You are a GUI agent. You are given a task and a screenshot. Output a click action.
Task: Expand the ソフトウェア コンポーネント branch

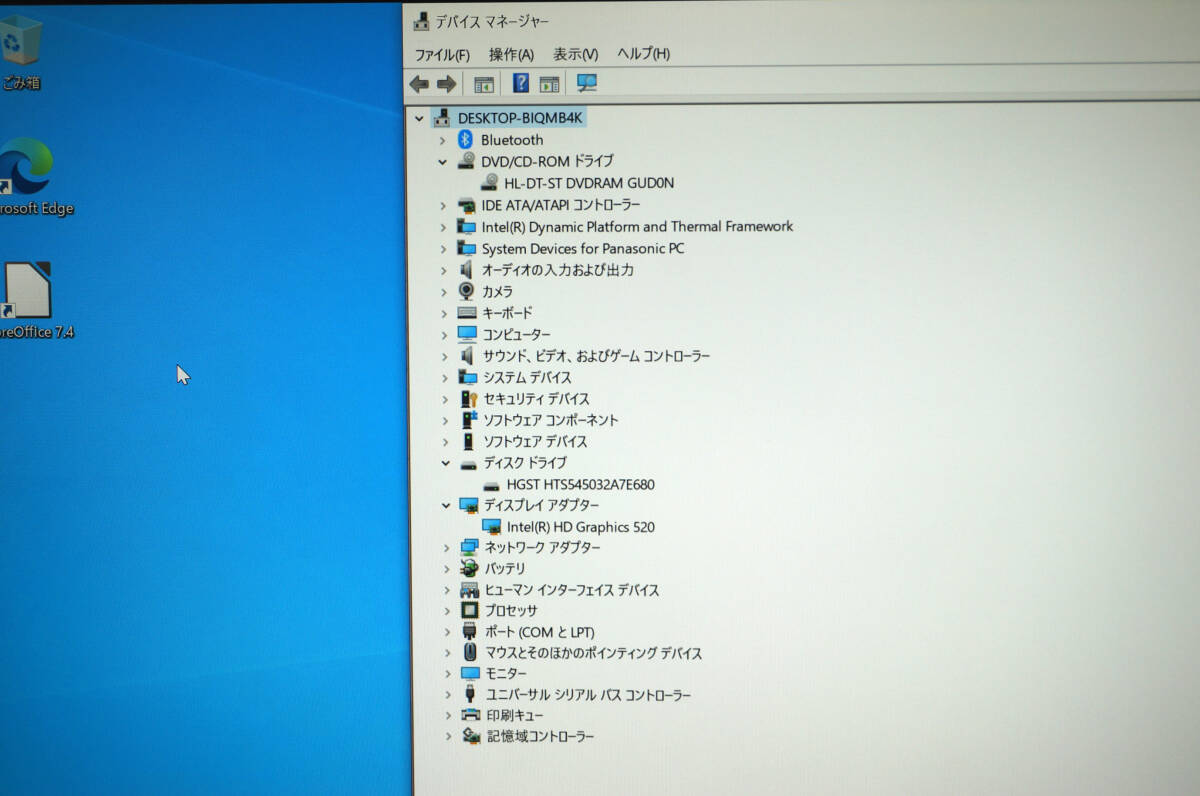pyautogui.click(x=445, y=420)
